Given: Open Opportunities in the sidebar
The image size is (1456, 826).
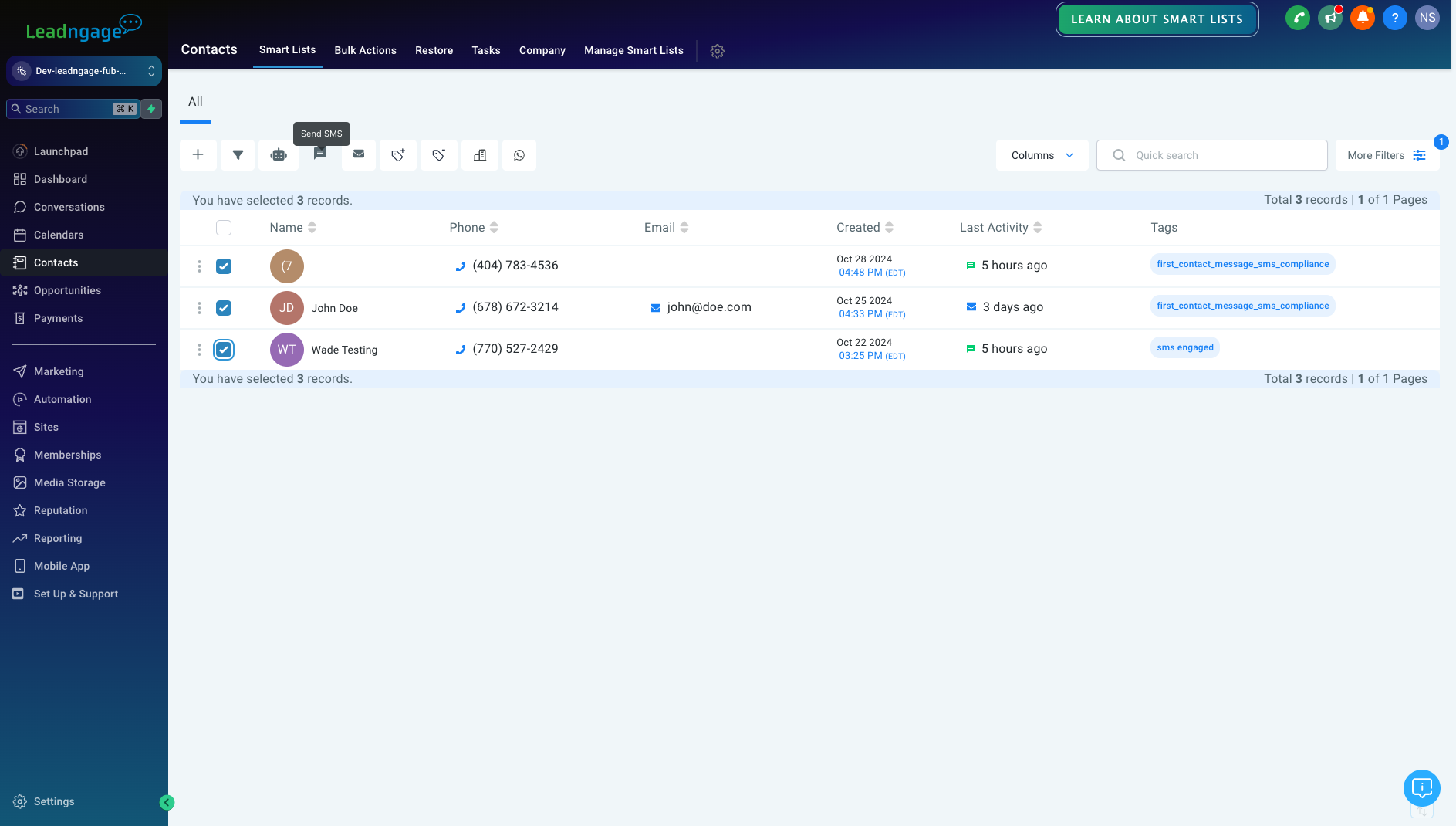Looking at the screenshot, I should (84, 290).
